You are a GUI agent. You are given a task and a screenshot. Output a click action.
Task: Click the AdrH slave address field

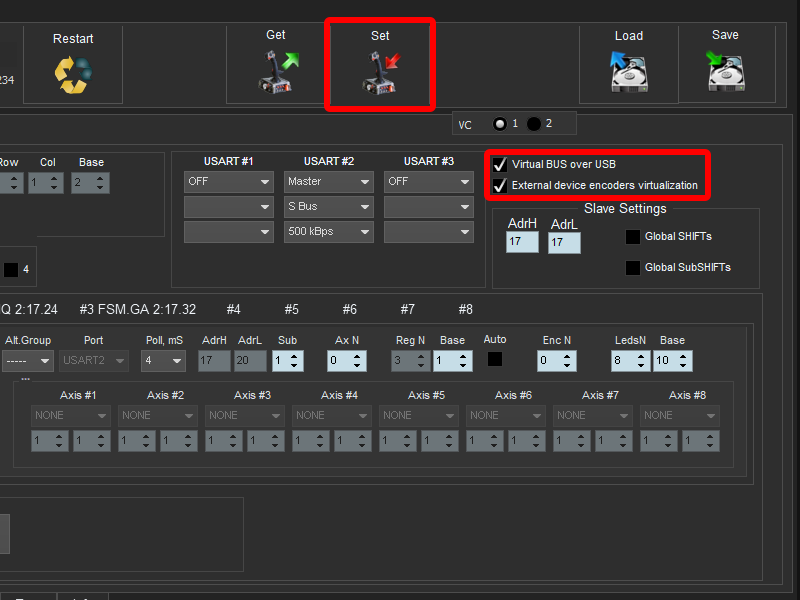(x=522, y=243)
